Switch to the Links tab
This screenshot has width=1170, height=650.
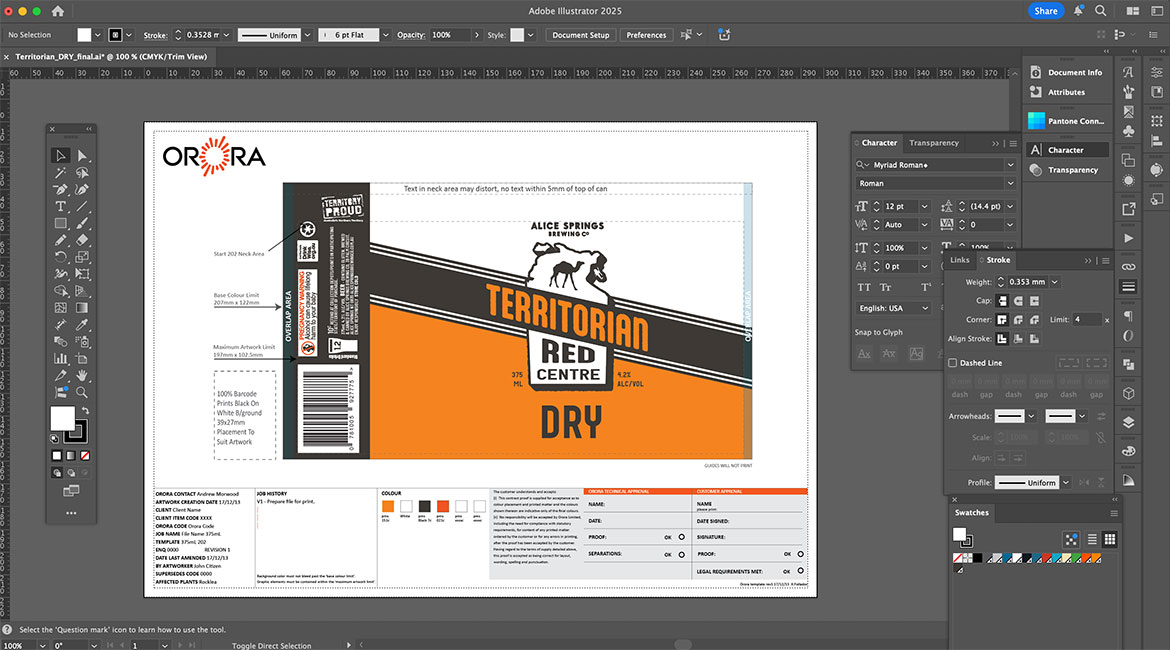pyautogui.click(x=960, y=260)
